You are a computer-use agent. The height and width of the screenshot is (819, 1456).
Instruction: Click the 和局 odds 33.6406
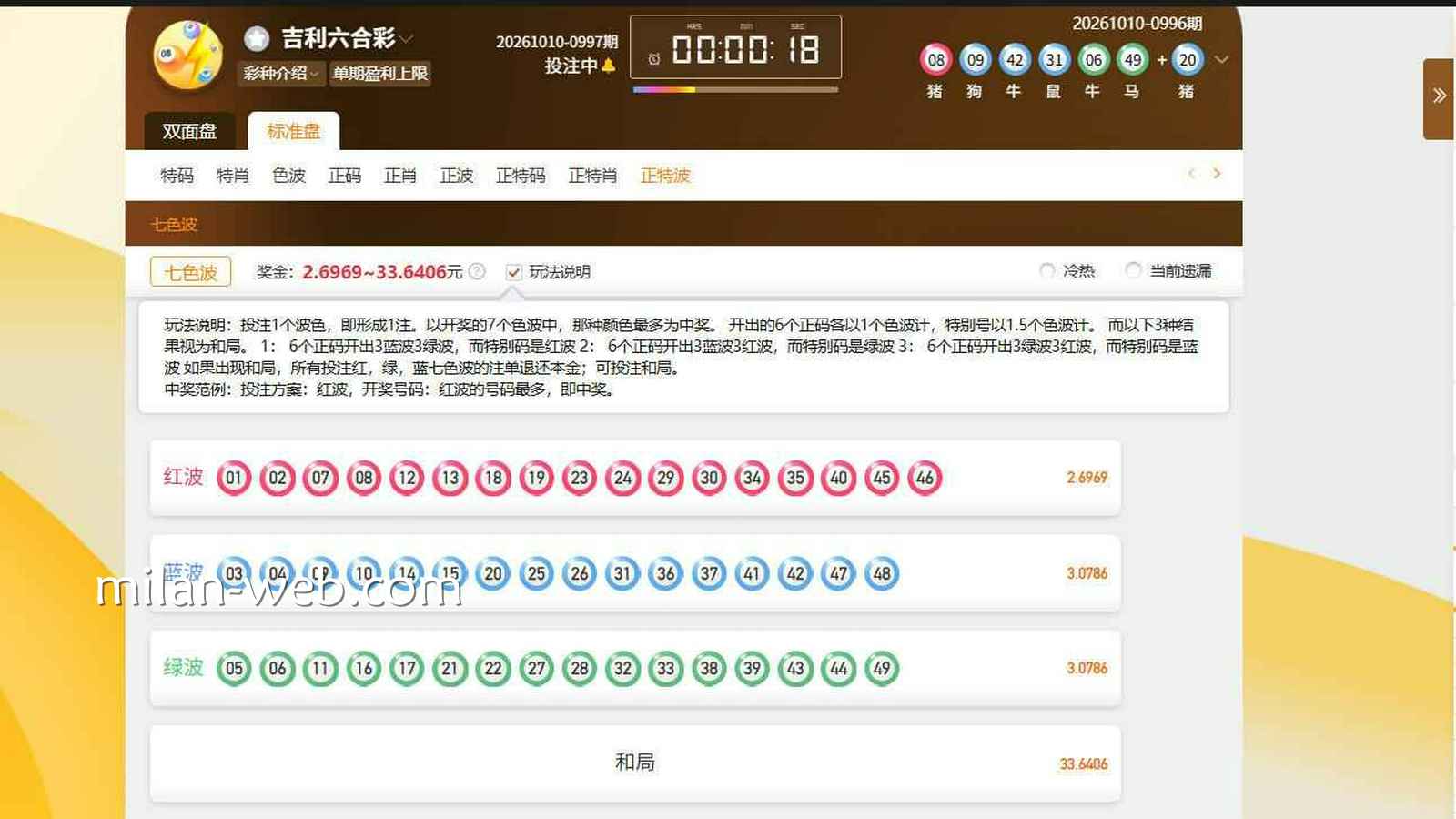coord(1084,764)
